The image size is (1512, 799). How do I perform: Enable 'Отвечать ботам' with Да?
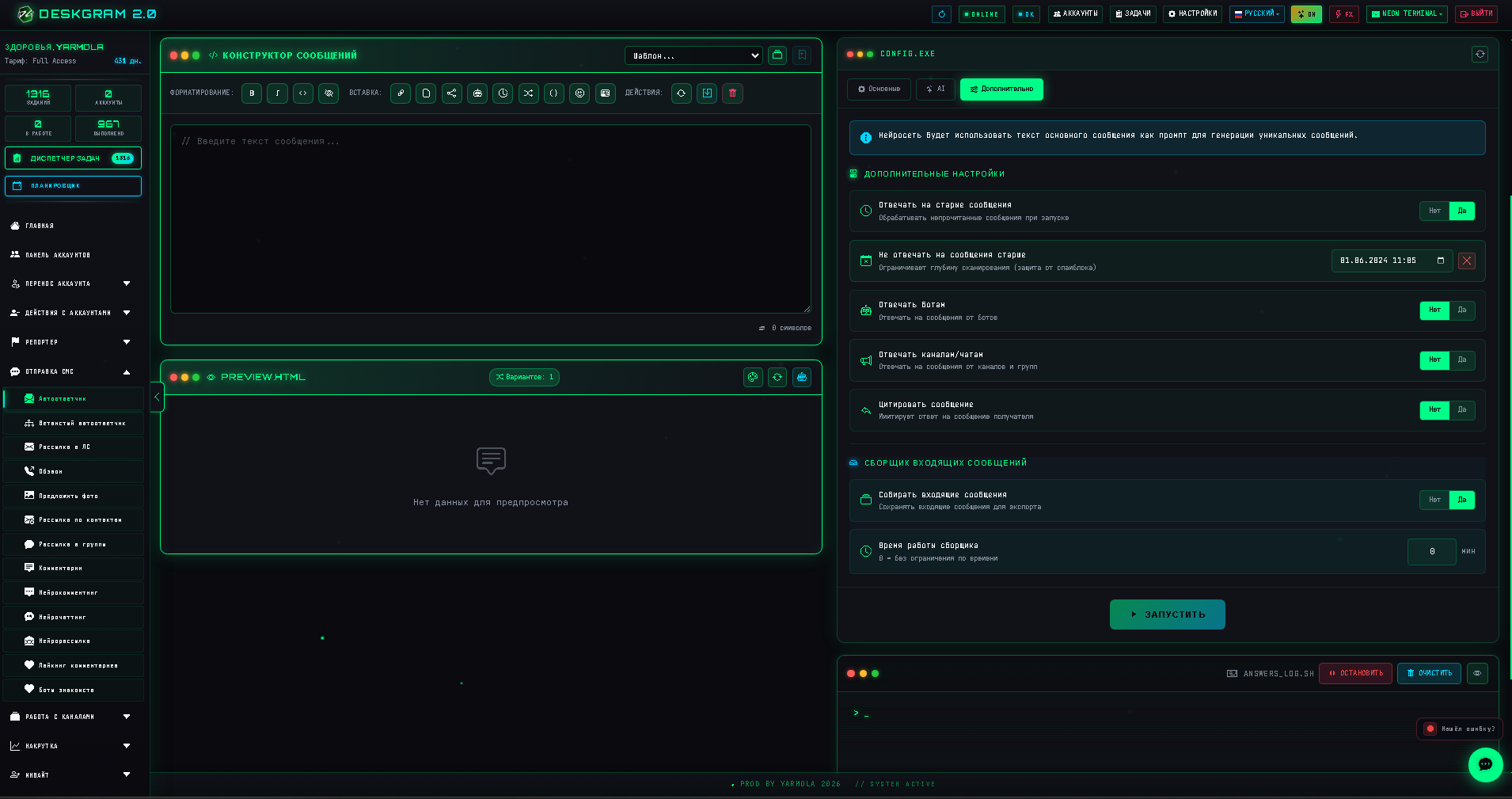1462,310
